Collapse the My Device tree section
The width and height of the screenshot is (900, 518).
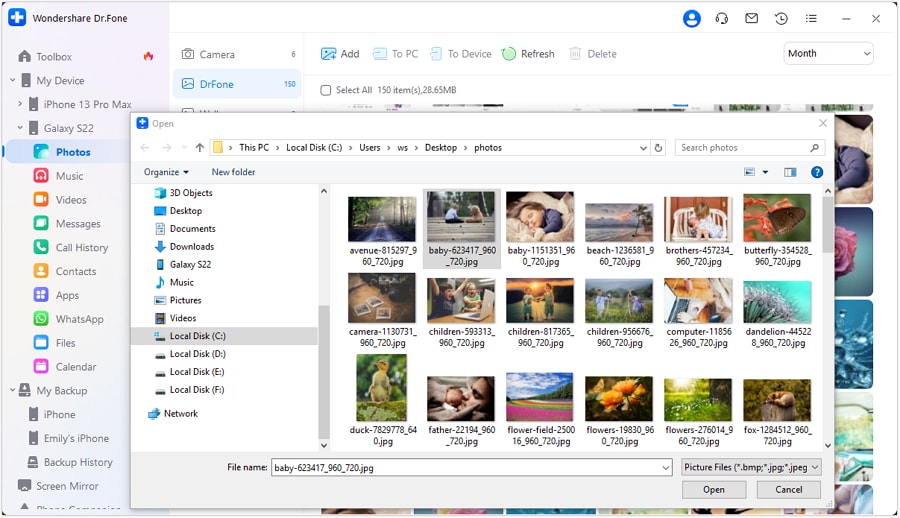(13, 80)
